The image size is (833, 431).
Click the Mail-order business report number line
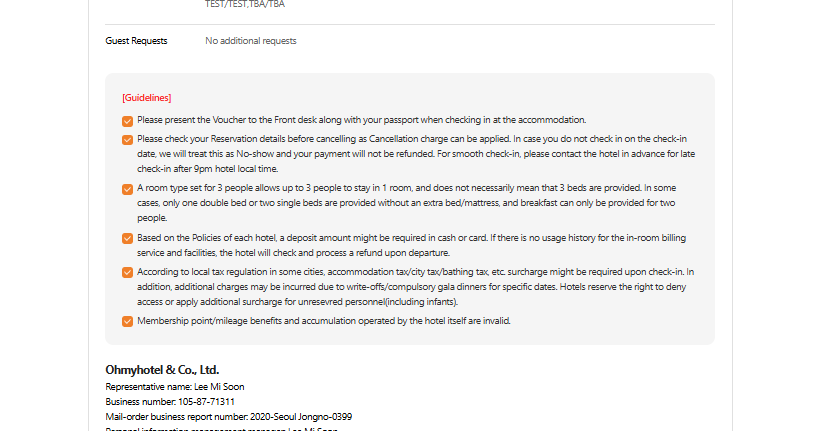228,416
